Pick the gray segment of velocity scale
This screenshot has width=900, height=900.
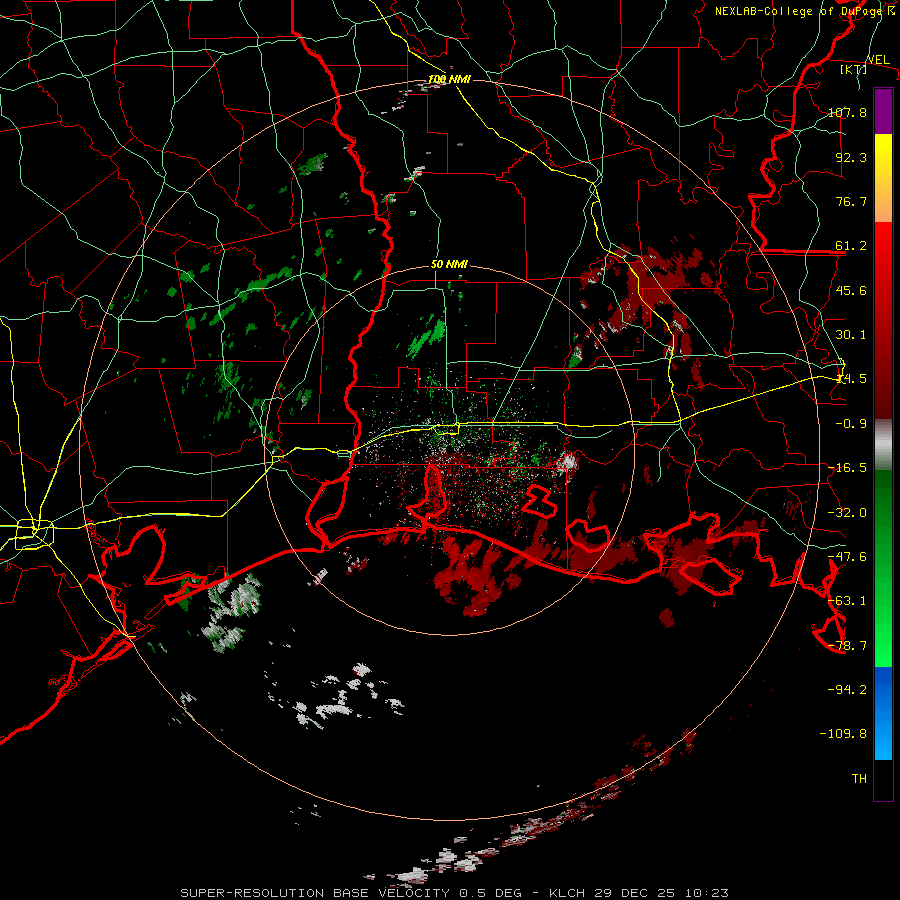tap(883, 445)
